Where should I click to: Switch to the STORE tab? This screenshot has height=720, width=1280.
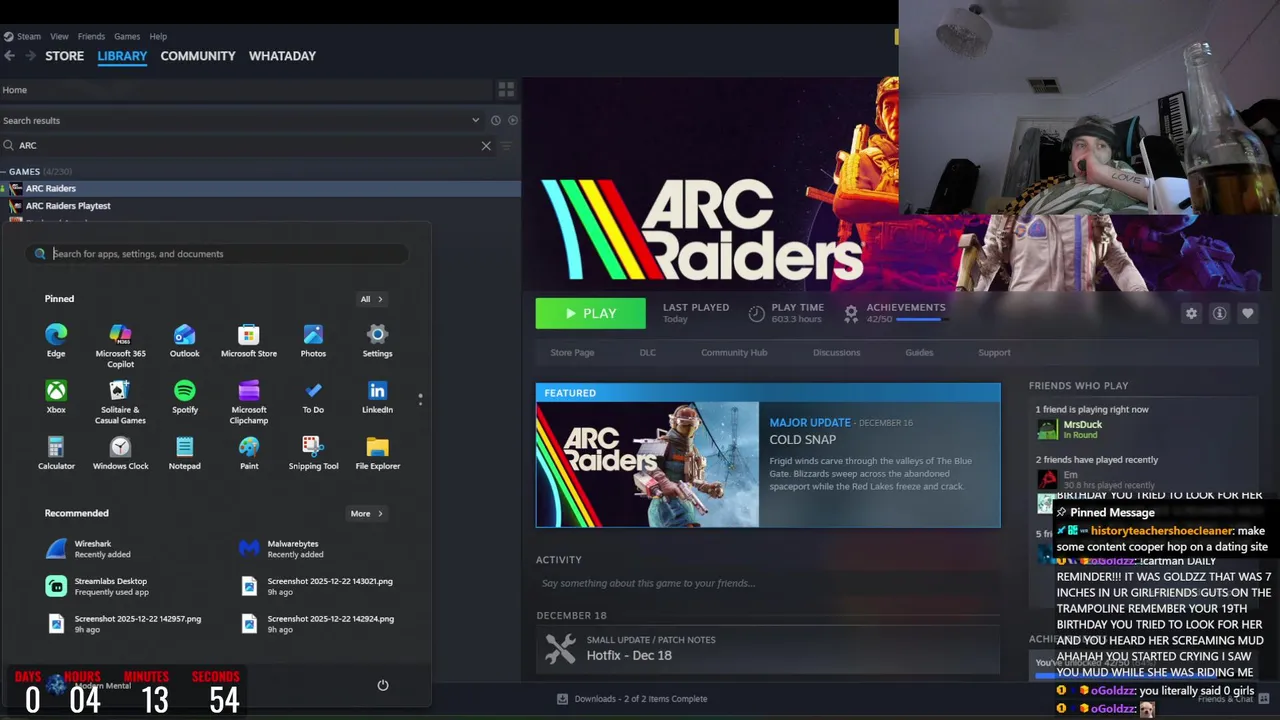point(64,56)
